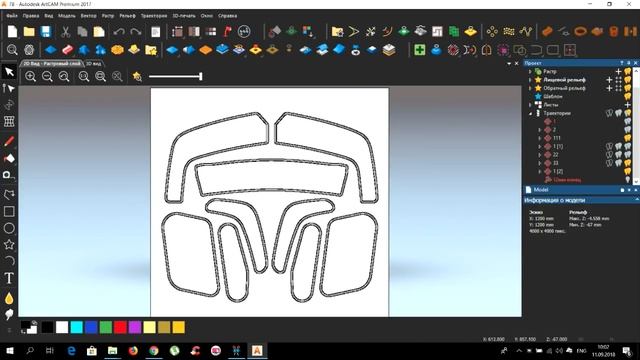Collapse the Траектории tree node
640x360 pixels.
531,113
